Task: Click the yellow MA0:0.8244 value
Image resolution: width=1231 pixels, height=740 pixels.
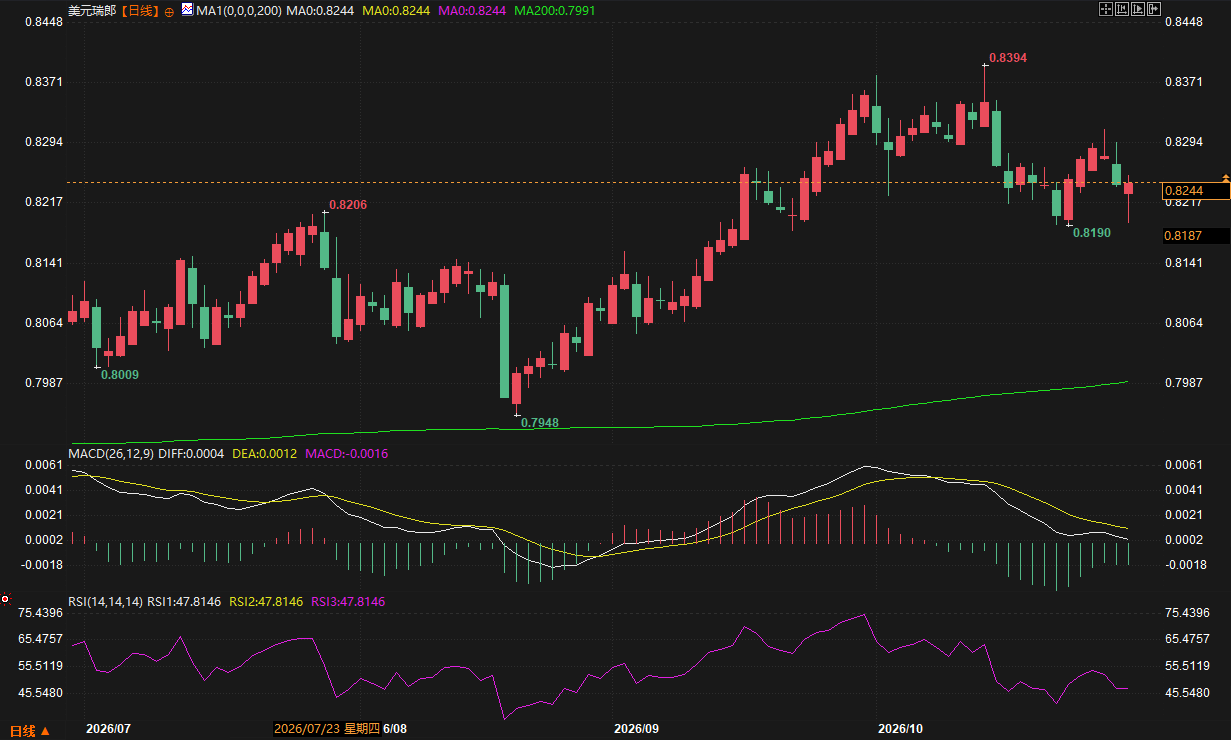Action: (x=396, y=11)
